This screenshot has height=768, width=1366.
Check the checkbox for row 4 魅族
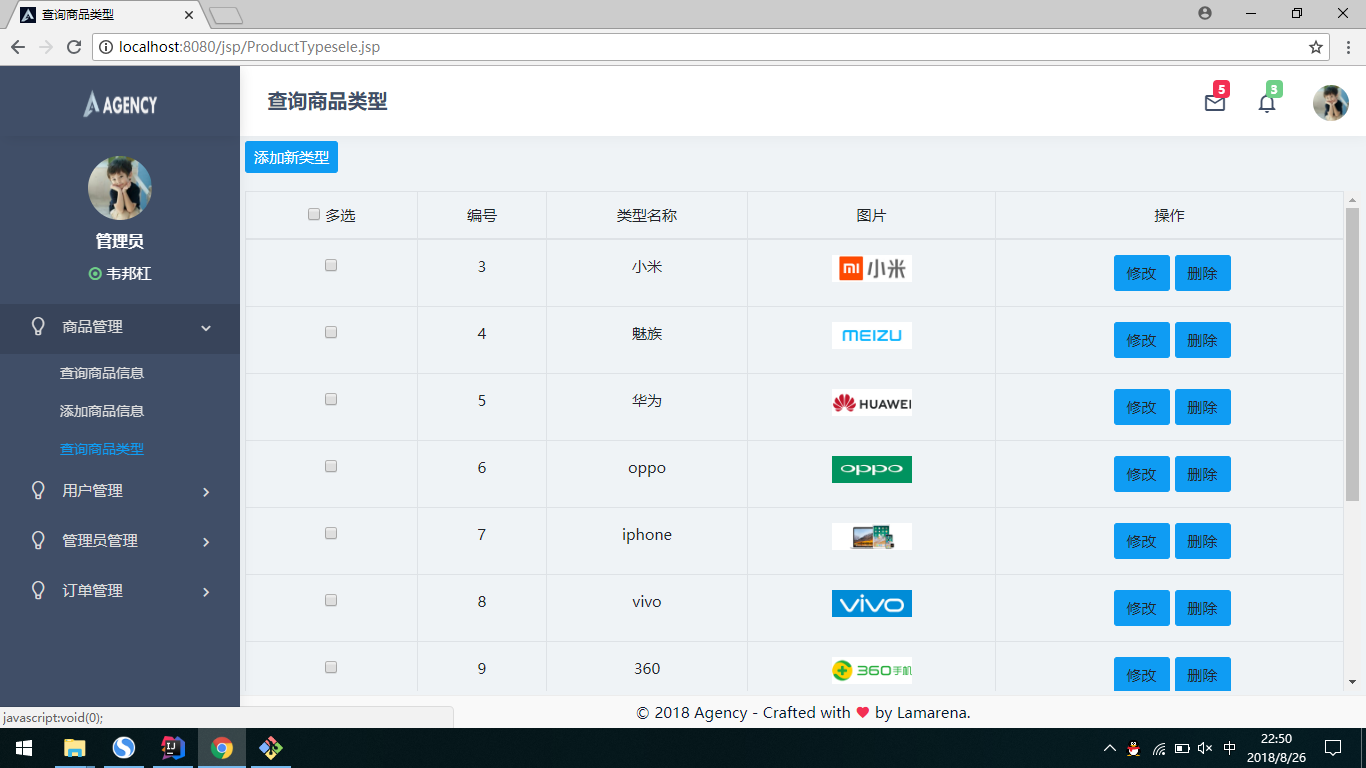(x=331, y=332)
